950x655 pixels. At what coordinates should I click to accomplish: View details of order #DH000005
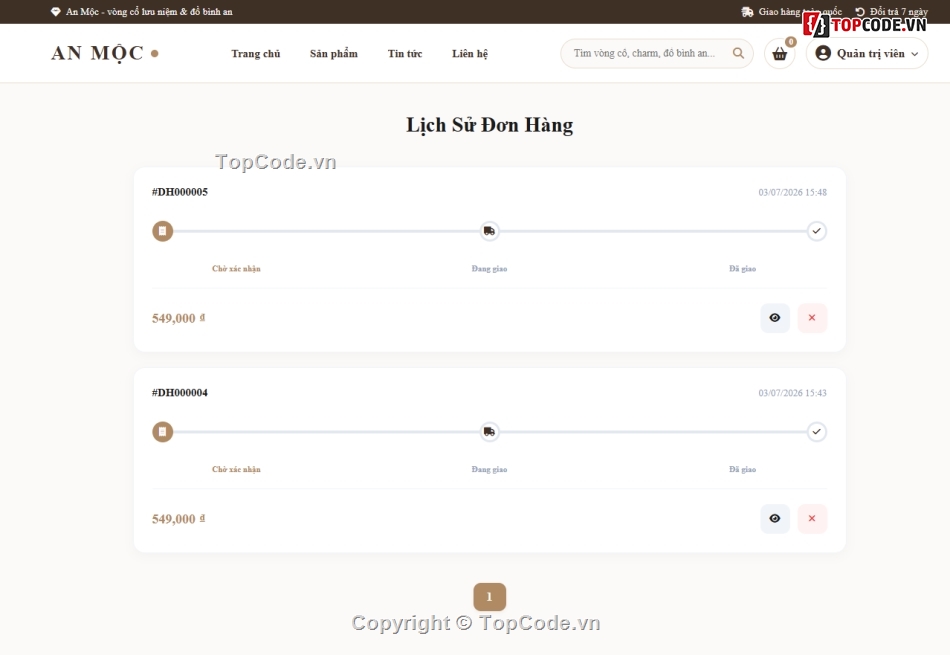click(775, 318)
